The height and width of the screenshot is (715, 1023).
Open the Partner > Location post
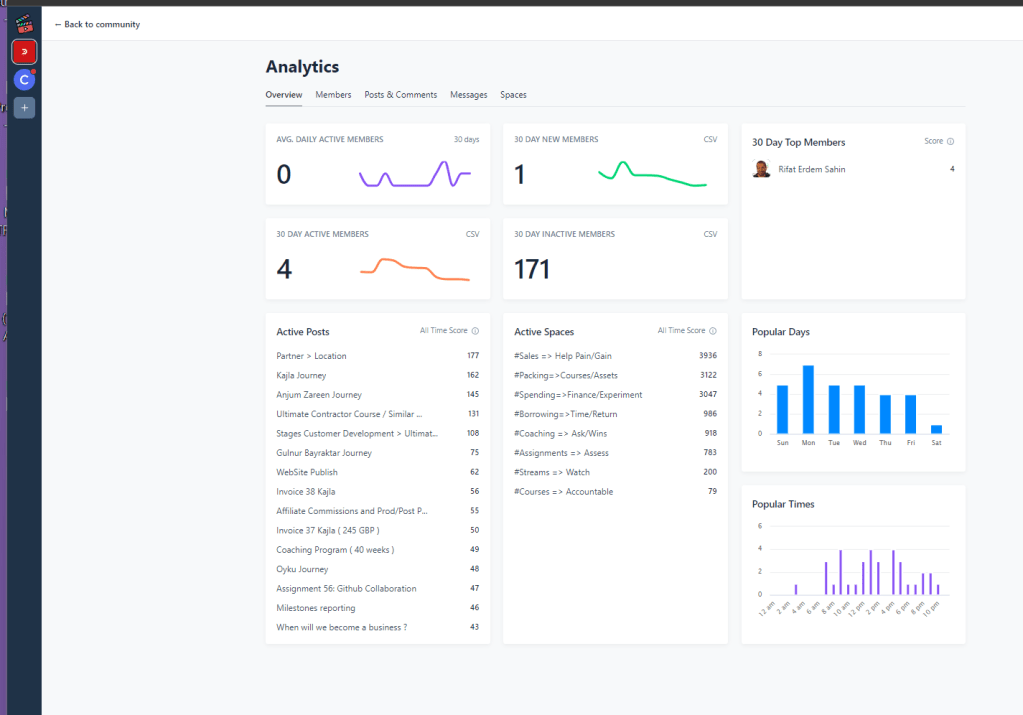(311, 356)
